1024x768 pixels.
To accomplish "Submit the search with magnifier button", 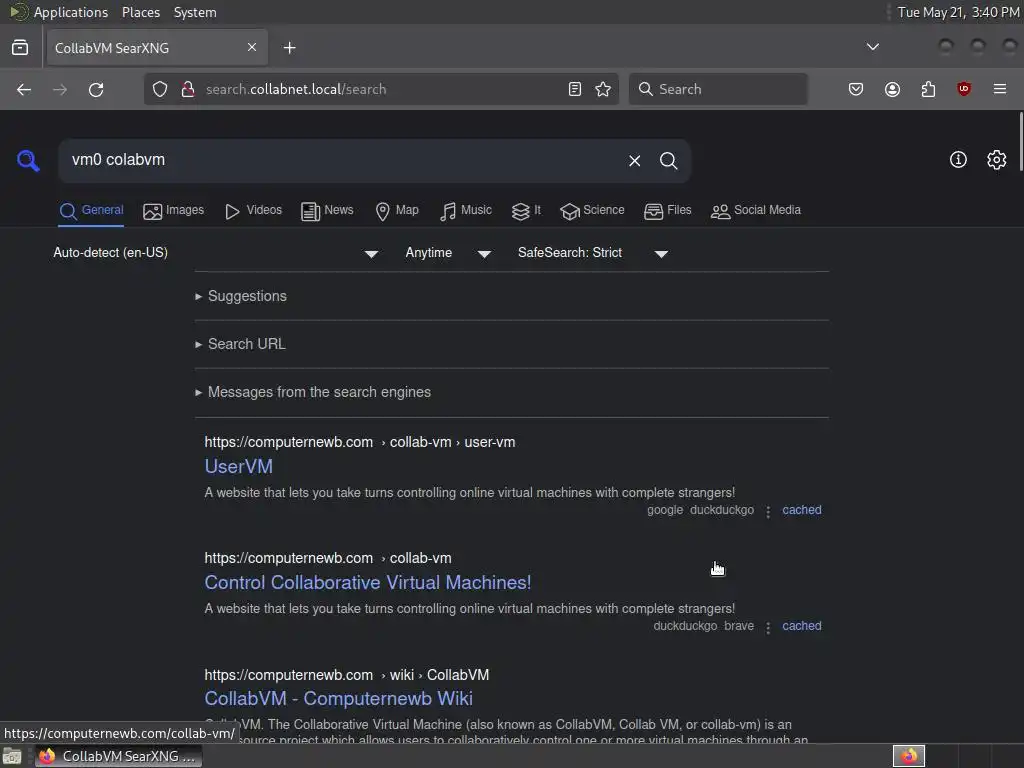I will click(669, 161).
